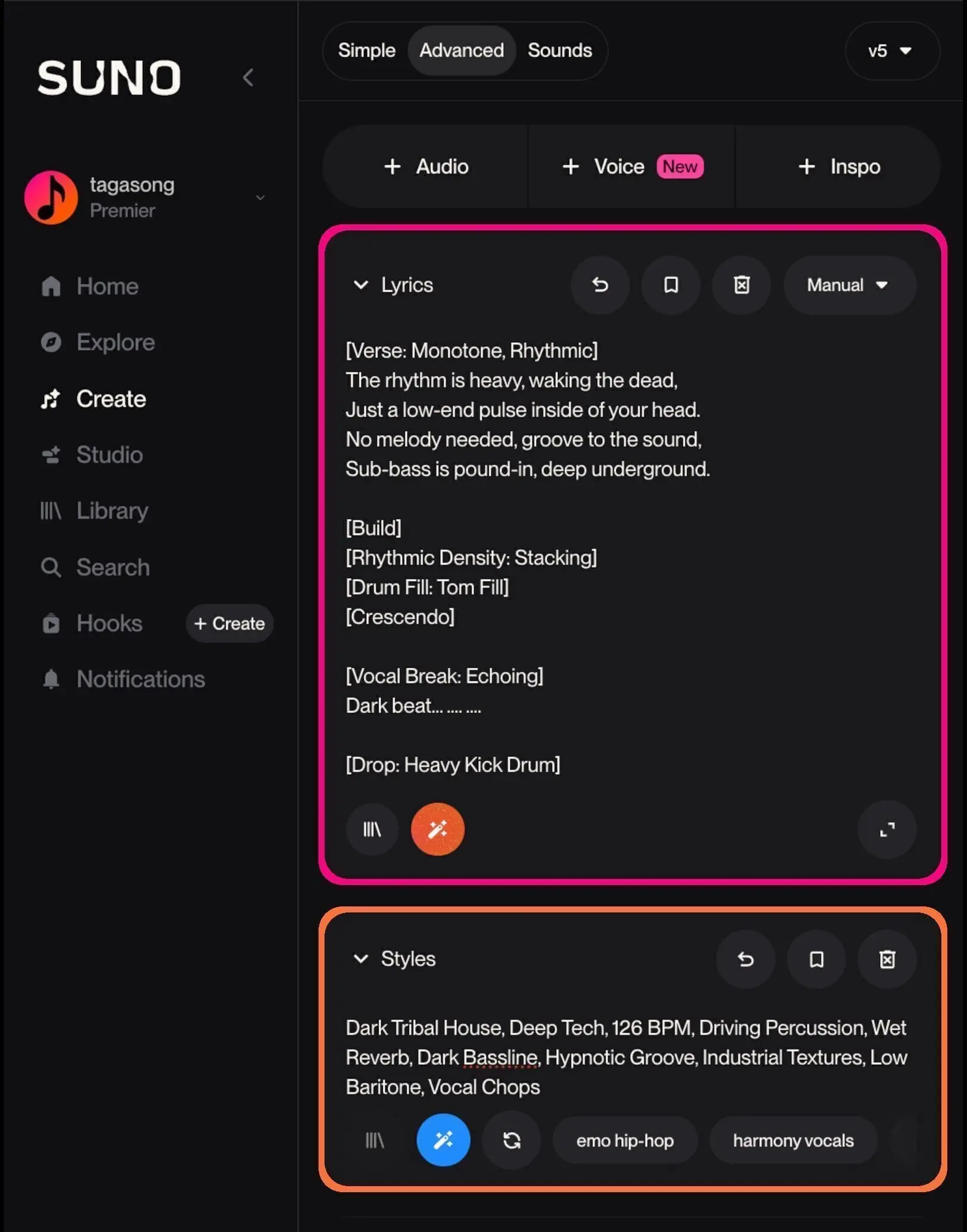Open Studio from the sidebar

click(92, 455)
